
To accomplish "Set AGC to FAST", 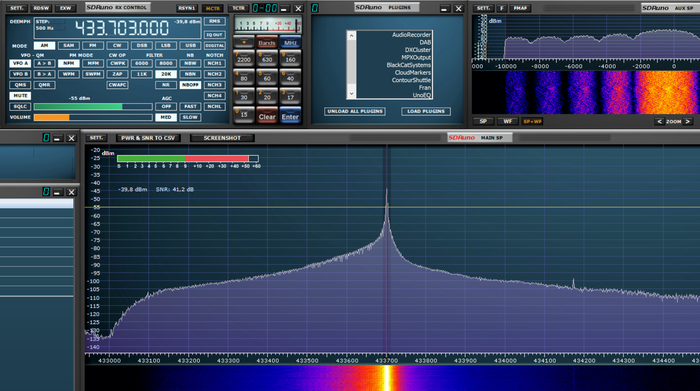I will (190, 107).
